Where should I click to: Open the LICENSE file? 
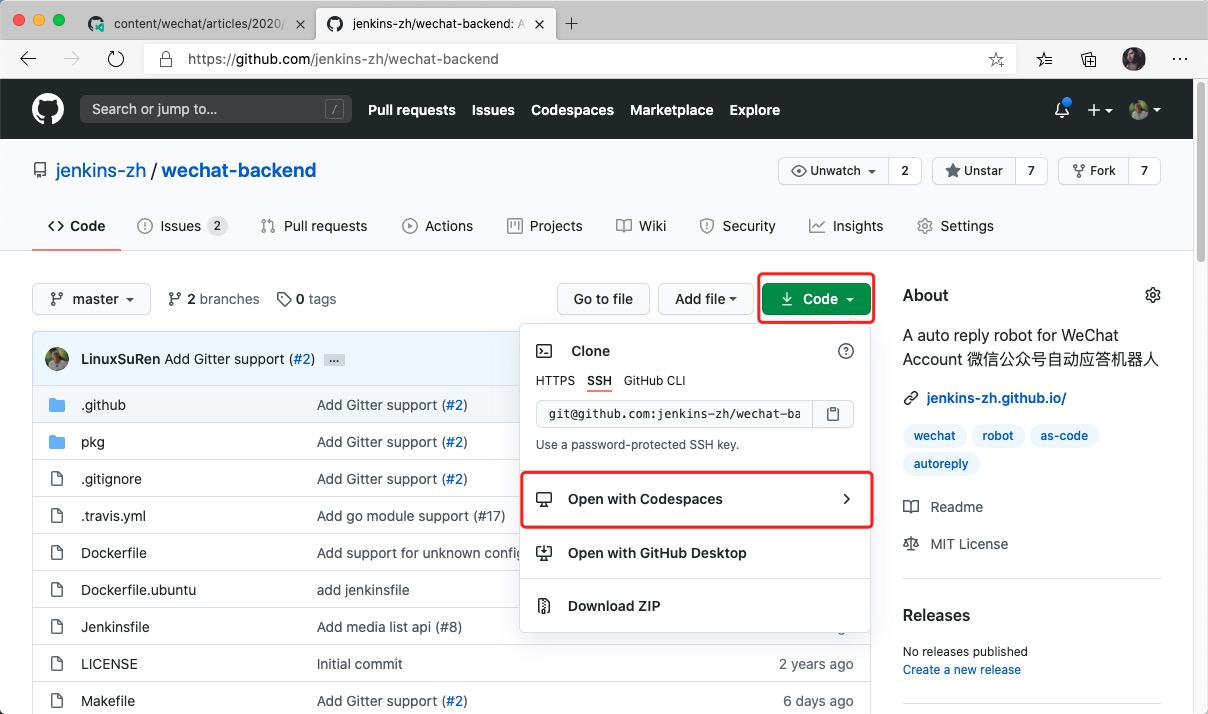tap(109, 664)
